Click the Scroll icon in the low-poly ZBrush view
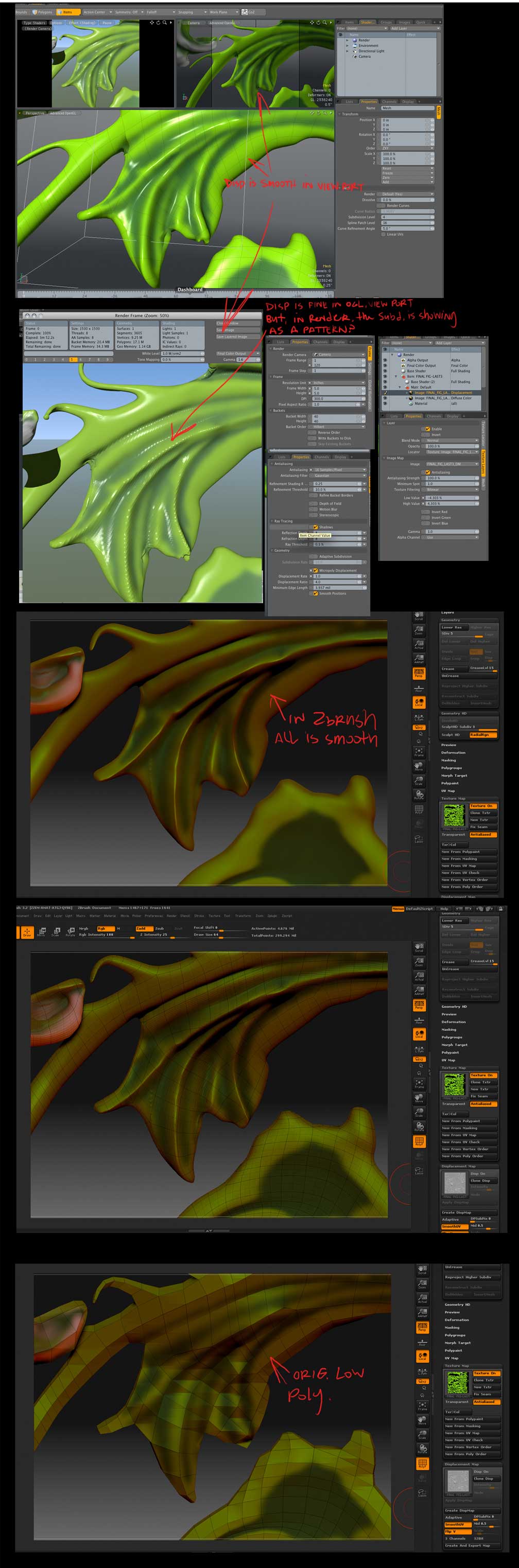The height and width of the screenshot is (1568, 519). point(422,1271)
